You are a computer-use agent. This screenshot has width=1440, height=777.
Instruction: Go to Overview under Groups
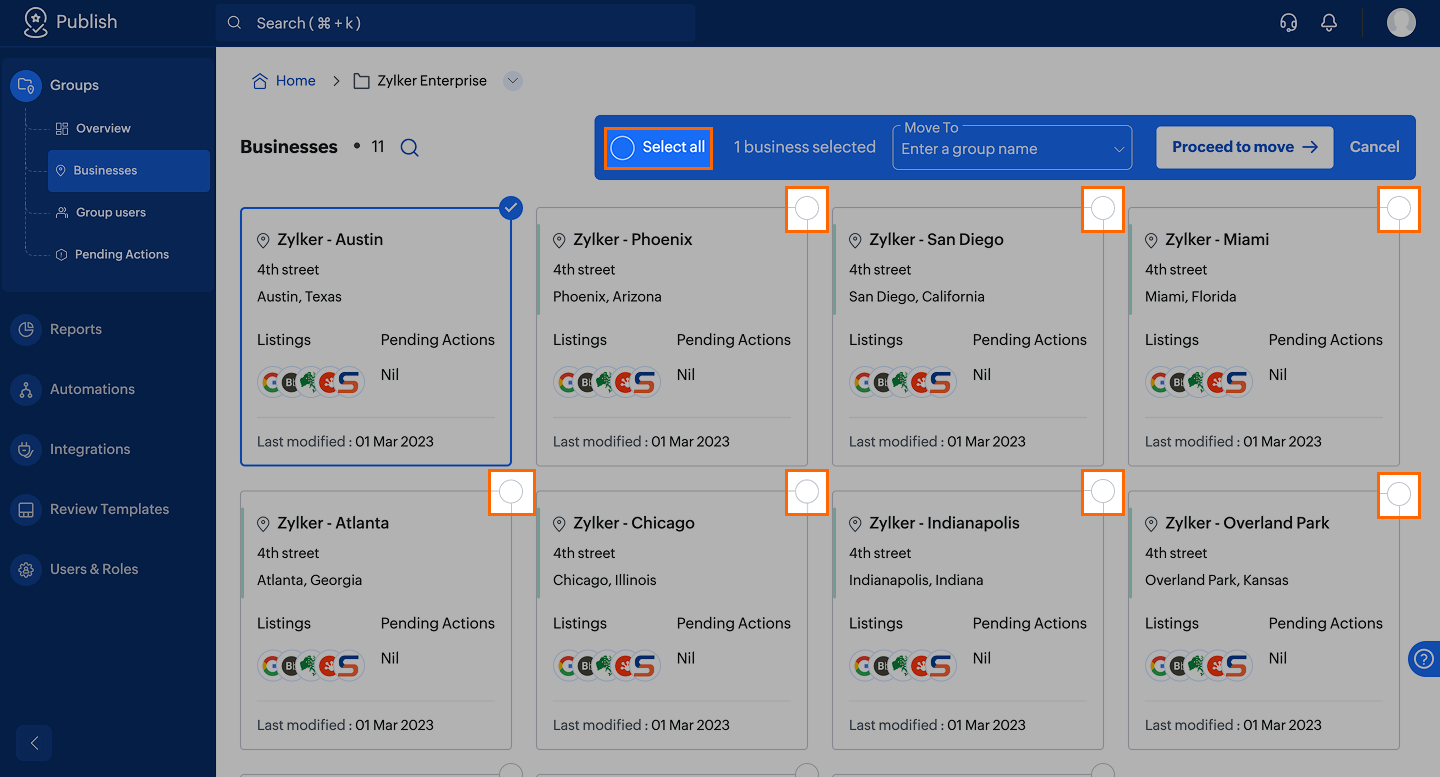(103, 128)
